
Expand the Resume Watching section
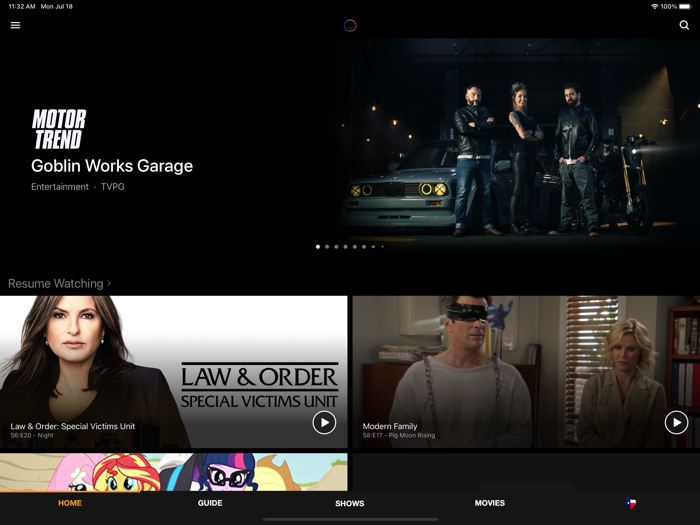point(59,283)
